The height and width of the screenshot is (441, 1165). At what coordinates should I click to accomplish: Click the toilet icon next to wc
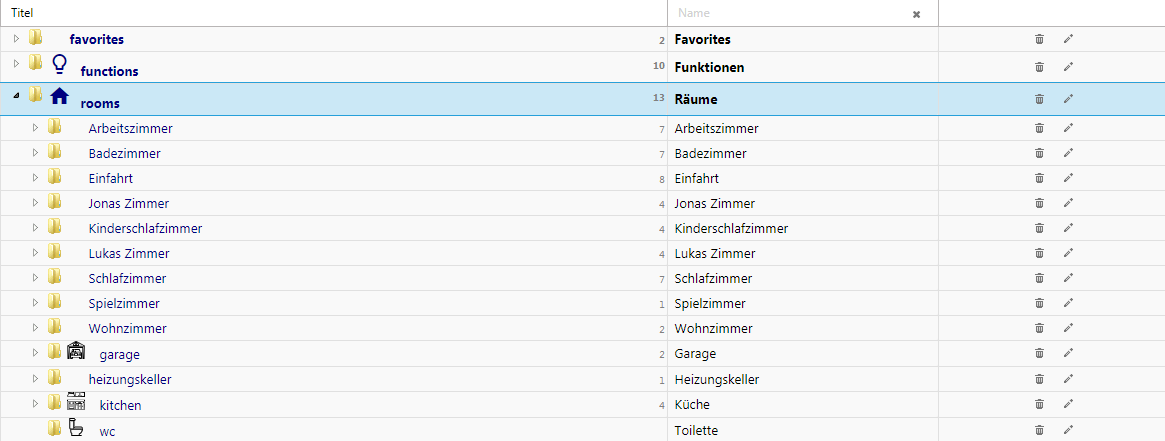click(76, 429)
